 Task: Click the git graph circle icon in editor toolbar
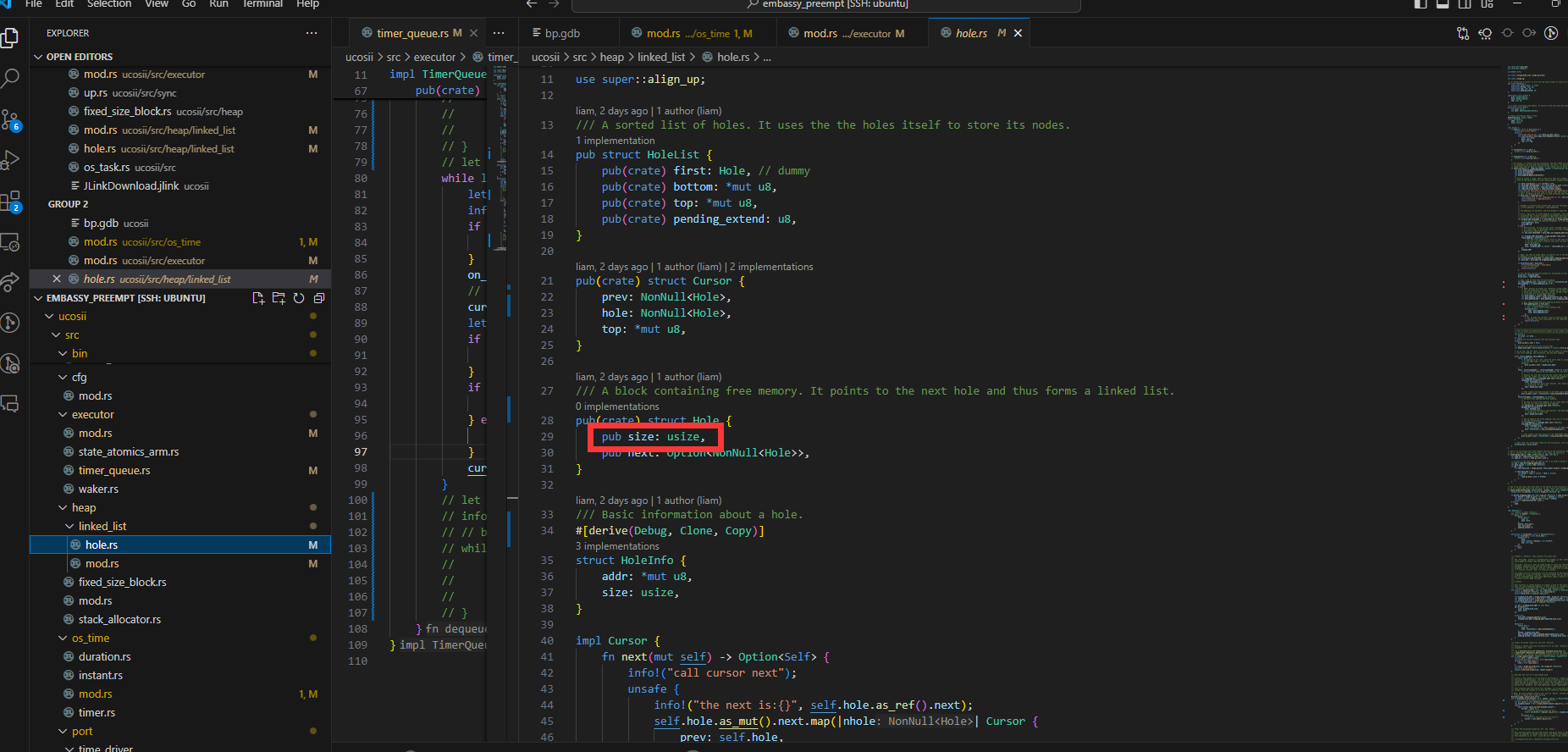point(1551,33)
